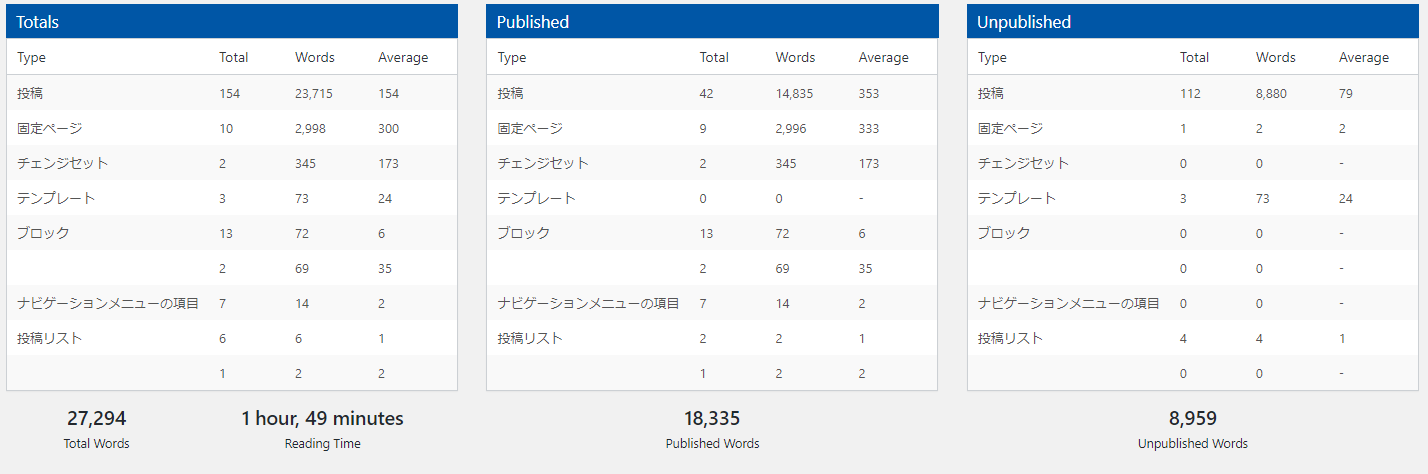
Task: Click the 112 total value
Action: (1190, 93)
